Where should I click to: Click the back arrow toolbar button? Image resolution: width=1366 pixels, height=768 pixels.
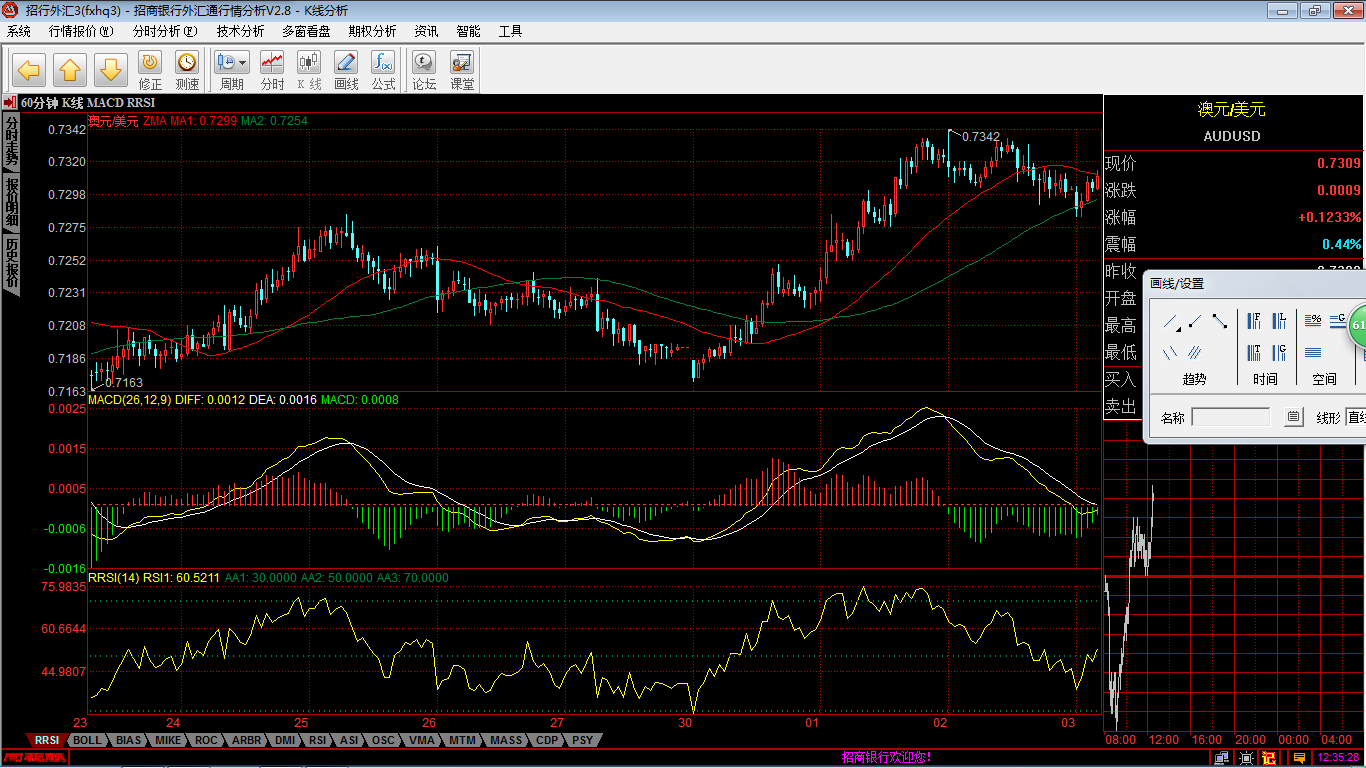(29, 70)
